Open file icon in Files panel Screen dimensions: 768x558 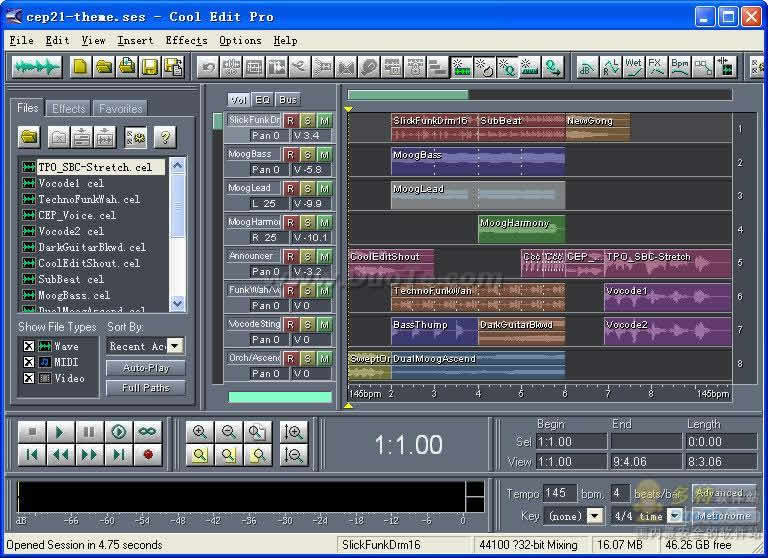(29, 137)
